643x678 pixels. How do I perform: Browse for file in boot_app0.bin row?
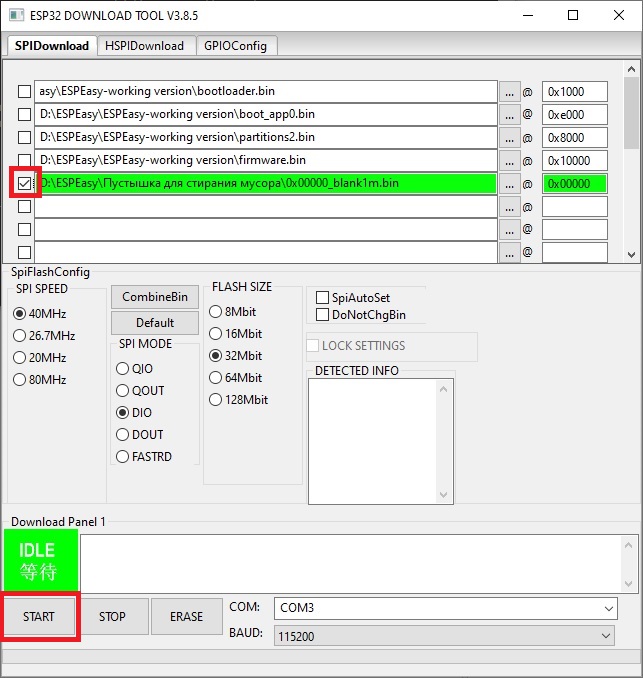(x=509, y=115)
